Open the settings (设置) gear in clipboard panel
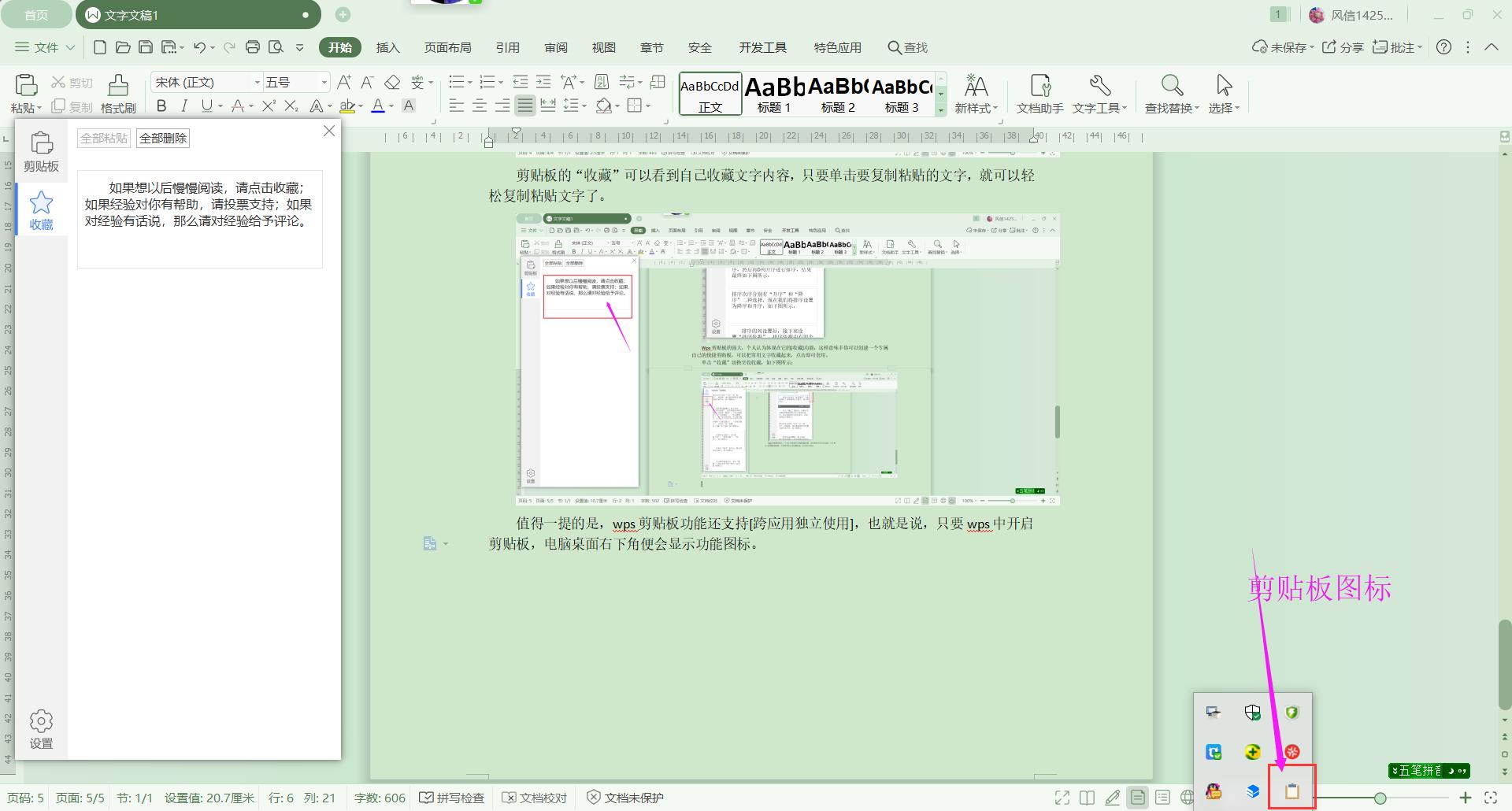Screen dimensions: 1512x811 coord(41,729)
